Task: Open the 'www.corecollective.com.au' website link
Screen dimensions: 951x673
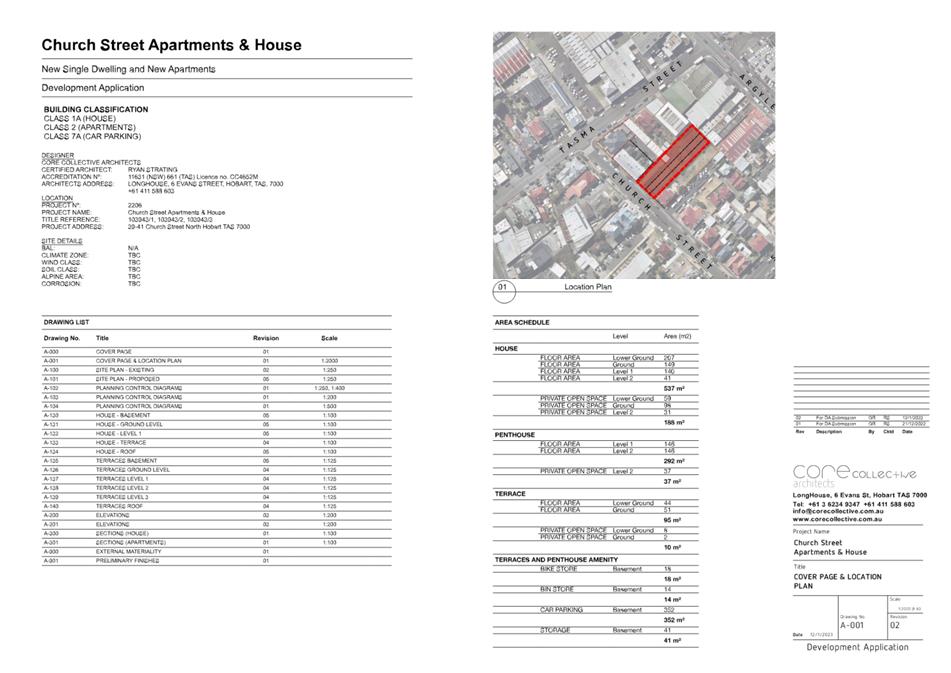Action: tap(837, 519)
